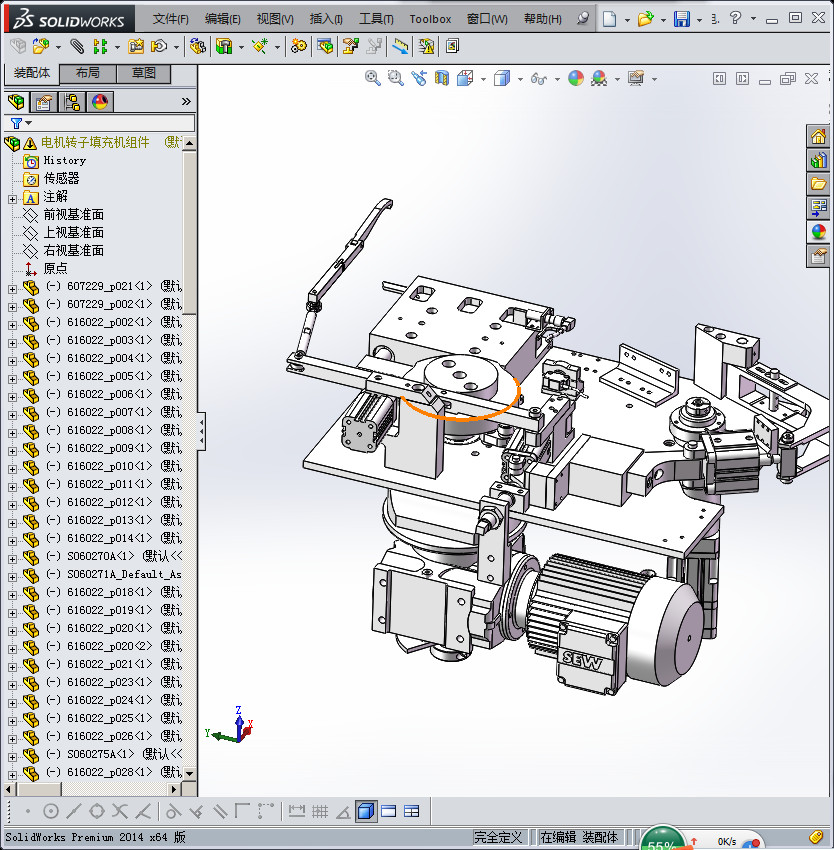Viewport: 834px width, 850px height.
Task: Open the 工具(T) menu
Action: pos(376,19)
